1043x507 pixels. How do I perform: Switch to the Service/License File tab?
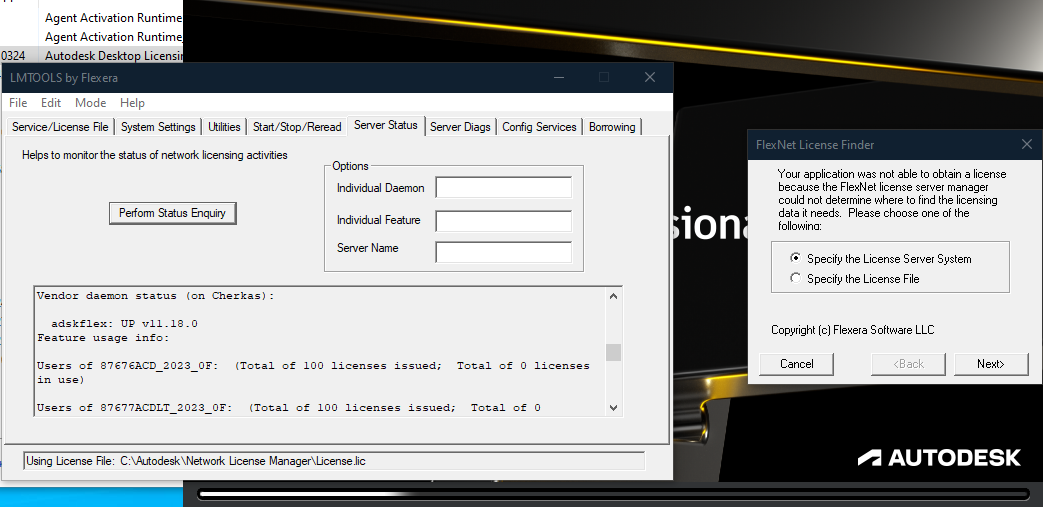(x=60, y=126)
